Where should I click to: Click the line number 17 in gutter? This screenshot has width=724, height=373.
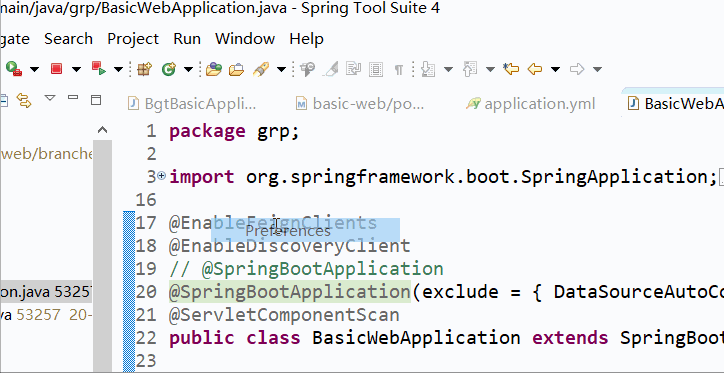point(146,223)
